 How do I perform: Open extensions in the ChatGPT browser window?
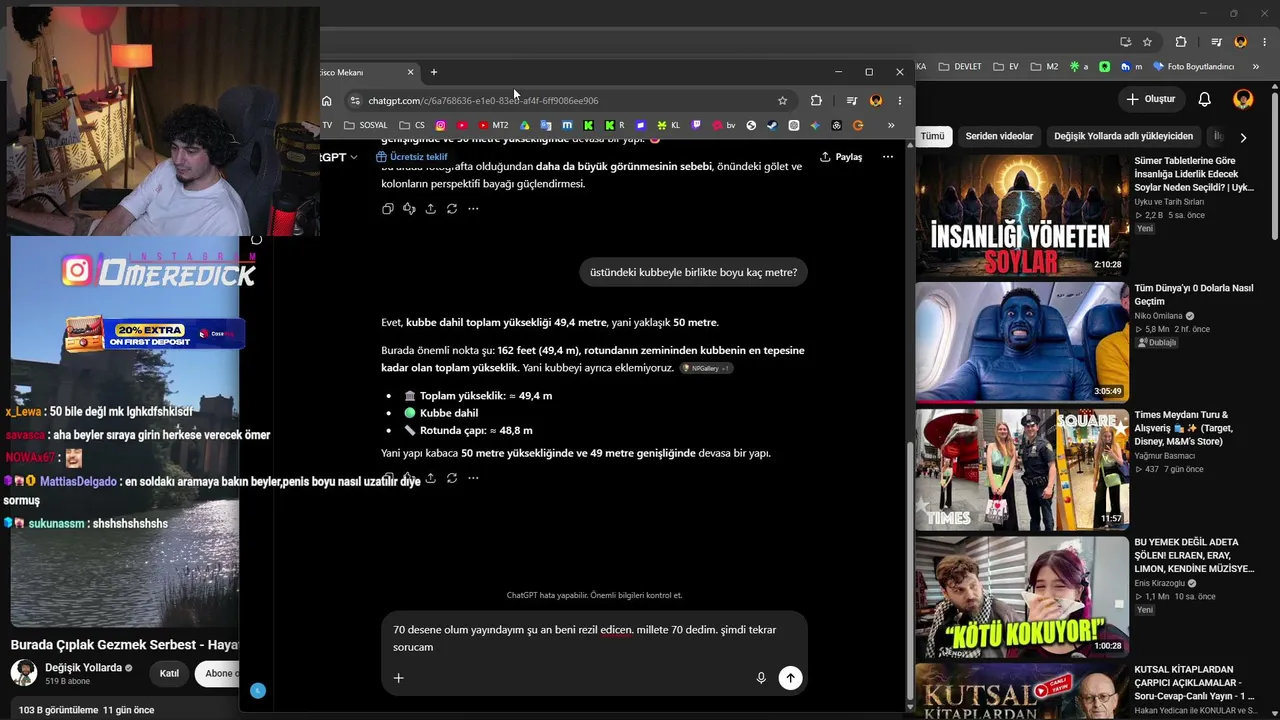tap(816, 100)
